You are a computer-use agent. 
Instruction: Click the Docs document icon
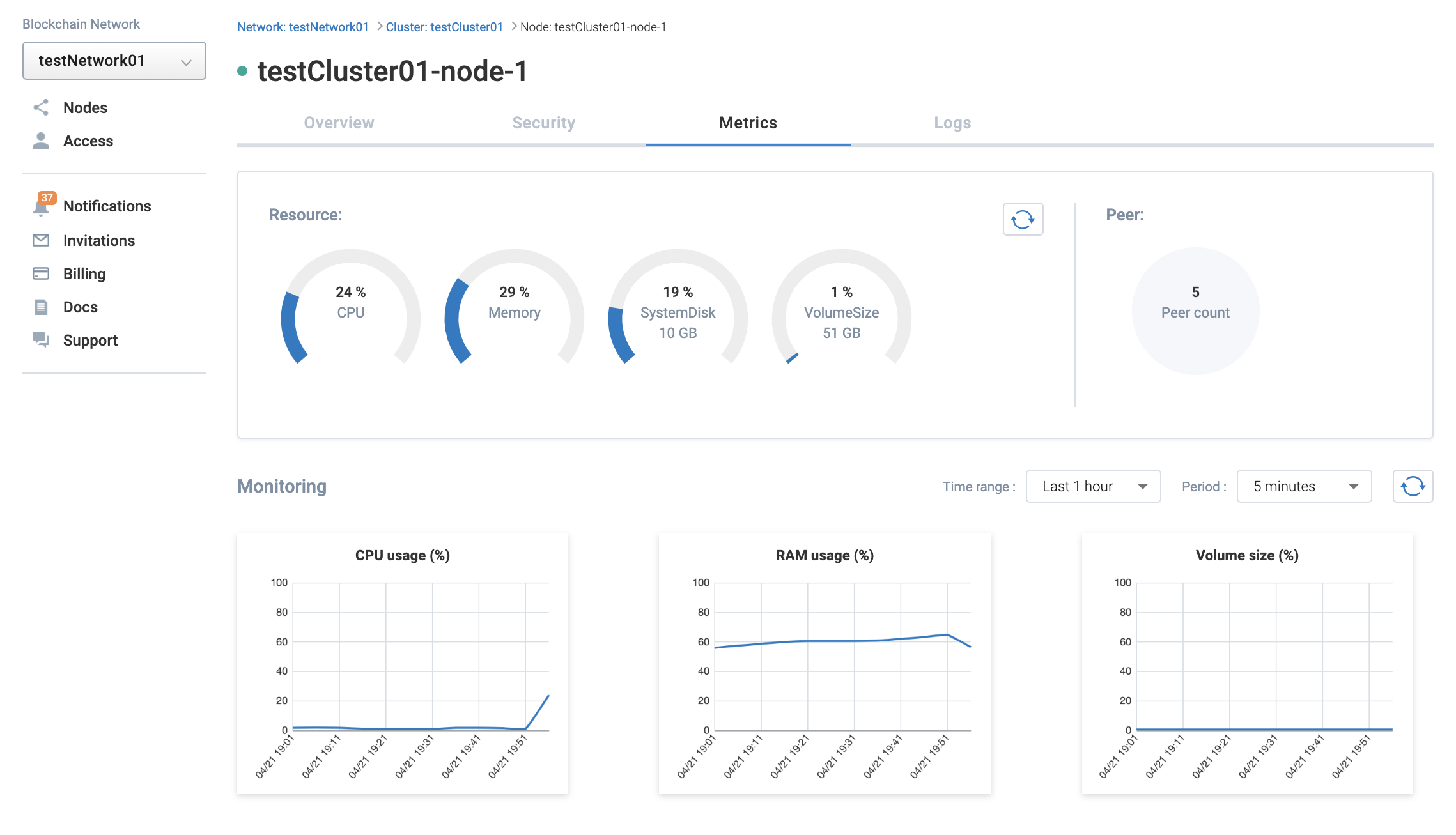(x=41, y=307)
